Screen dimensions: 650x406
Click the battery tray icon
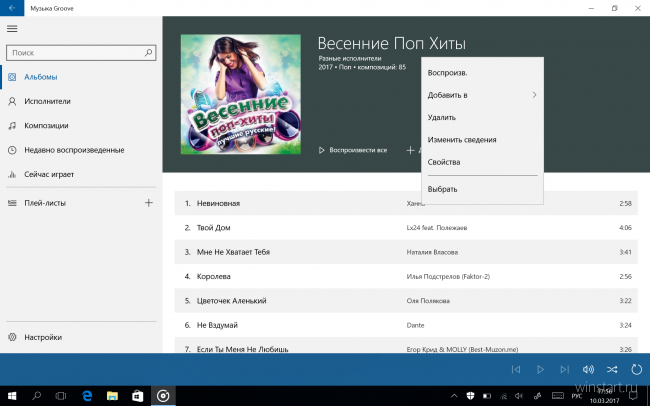coord(487,396)
